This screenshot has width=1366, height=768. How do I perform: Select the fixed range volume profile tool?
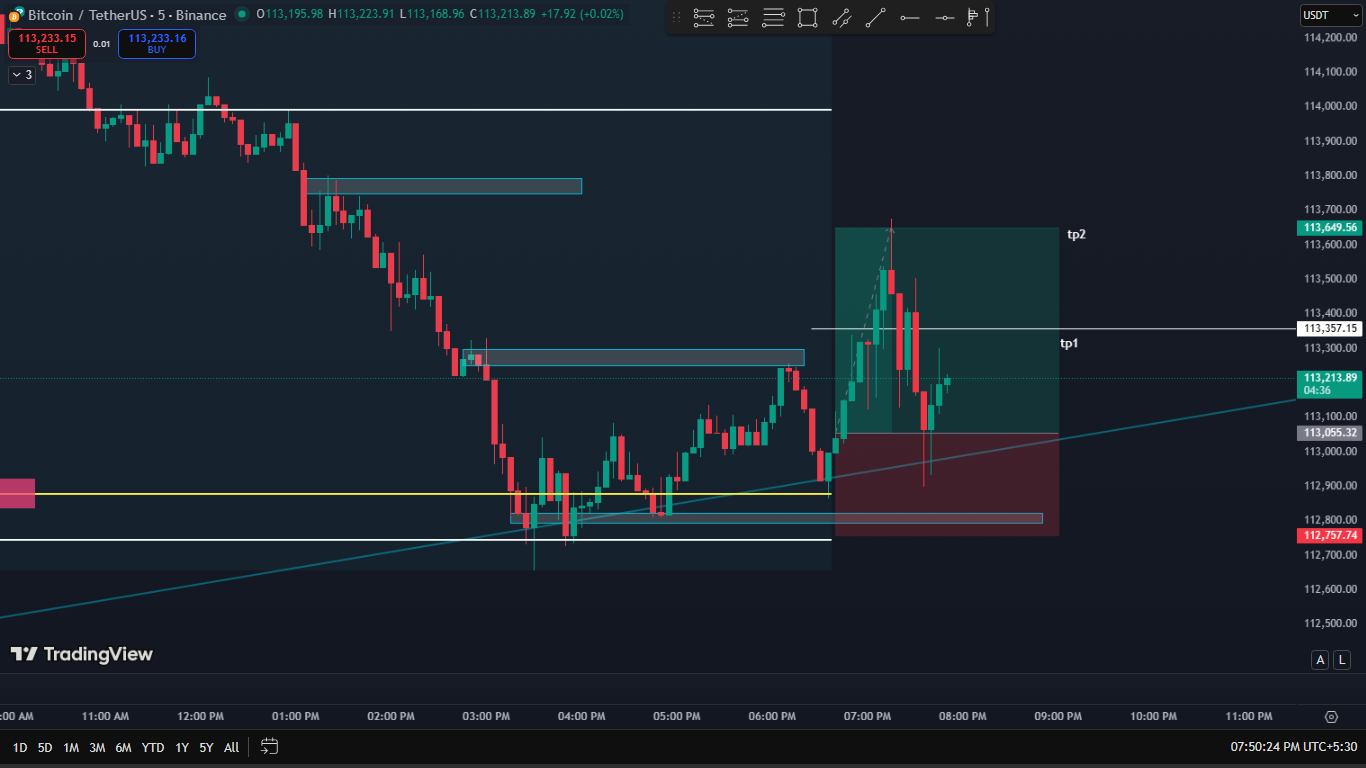click(x=973, y=17)
